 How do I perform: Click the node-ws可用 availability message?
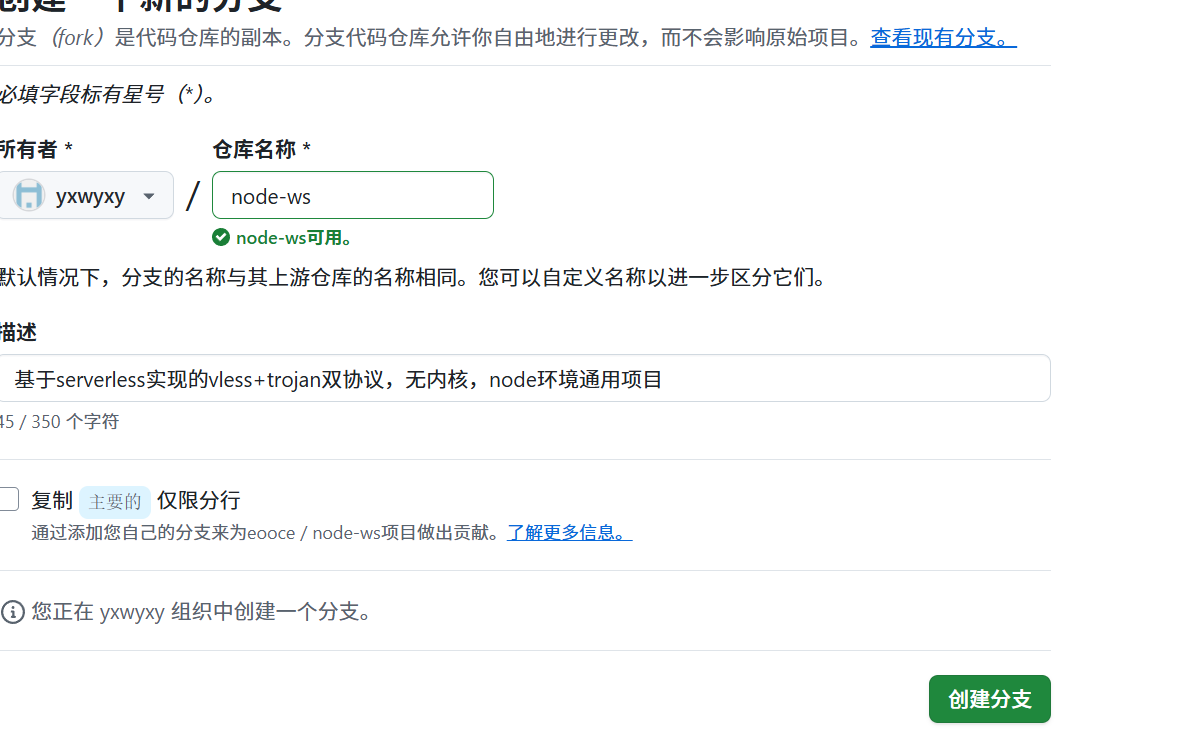coord(294,238)
